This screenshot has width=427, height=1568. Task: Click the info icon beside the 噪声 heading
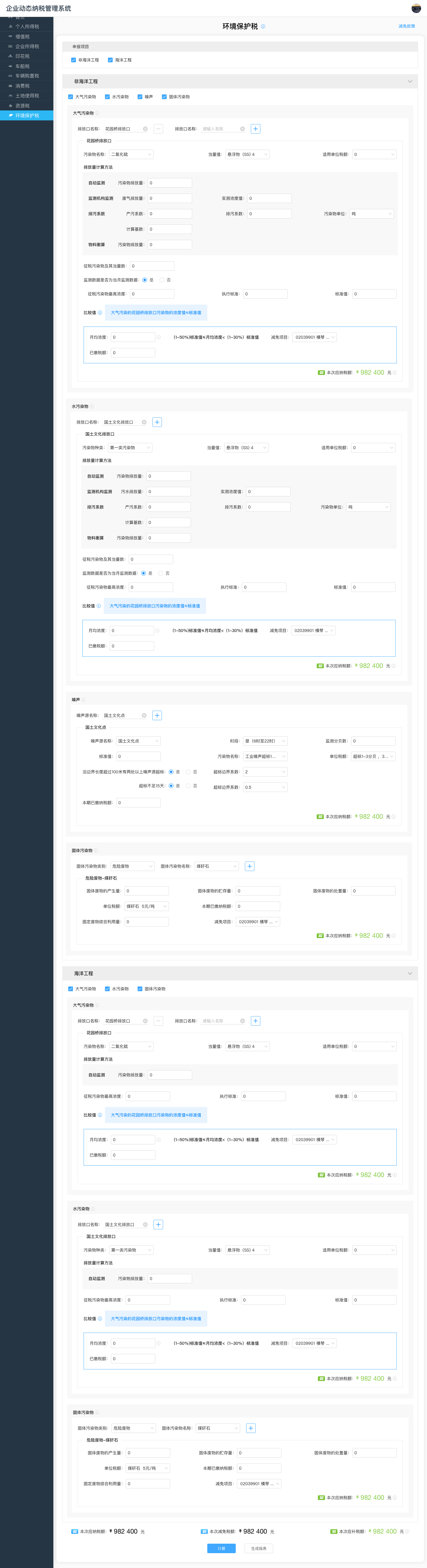(83, 700)
